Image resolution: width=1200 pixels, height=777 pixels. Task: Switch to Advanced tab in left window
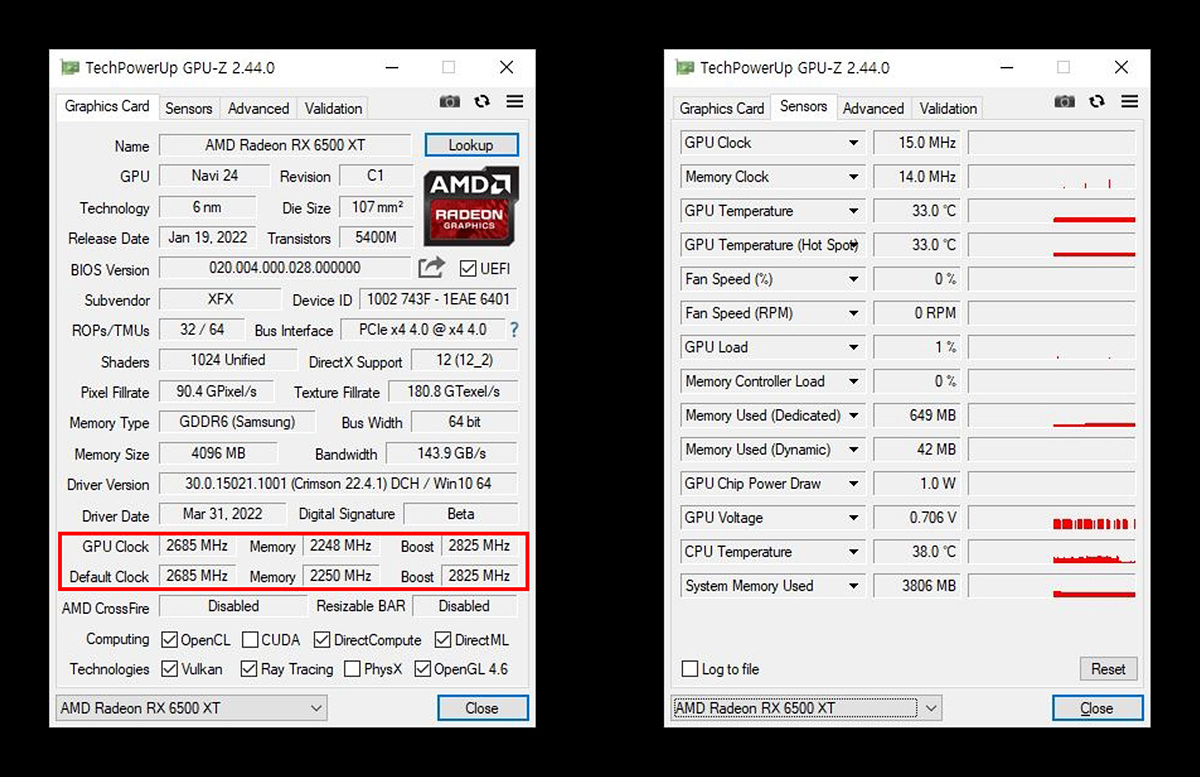pos(258,108)
